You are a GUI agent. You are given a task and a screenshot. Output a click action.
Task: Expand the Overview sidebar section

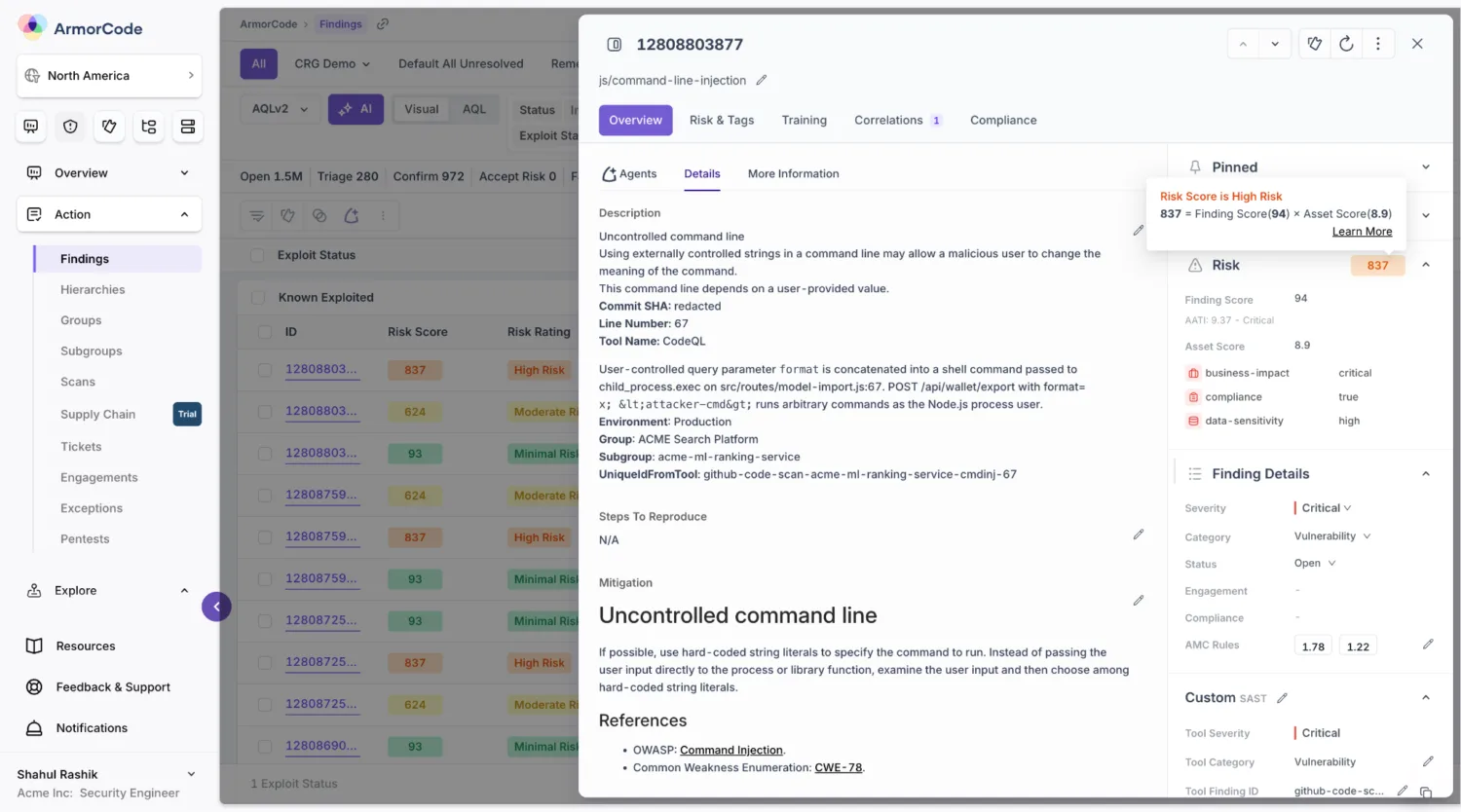(x=109, y=173)
